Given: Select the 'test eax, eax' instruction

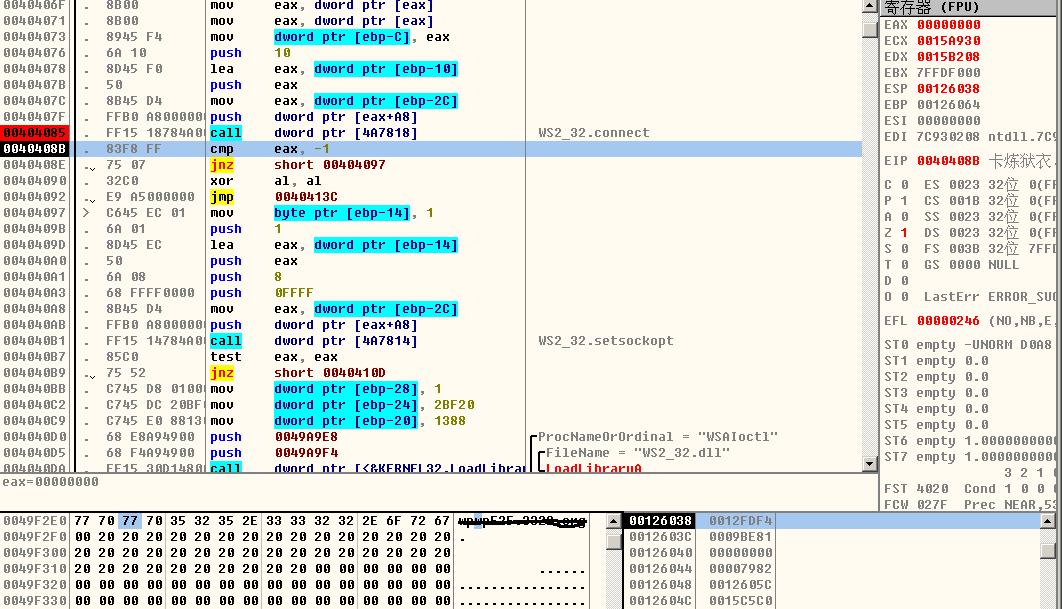Looking at the screenshot, I should tap(274, 357).
